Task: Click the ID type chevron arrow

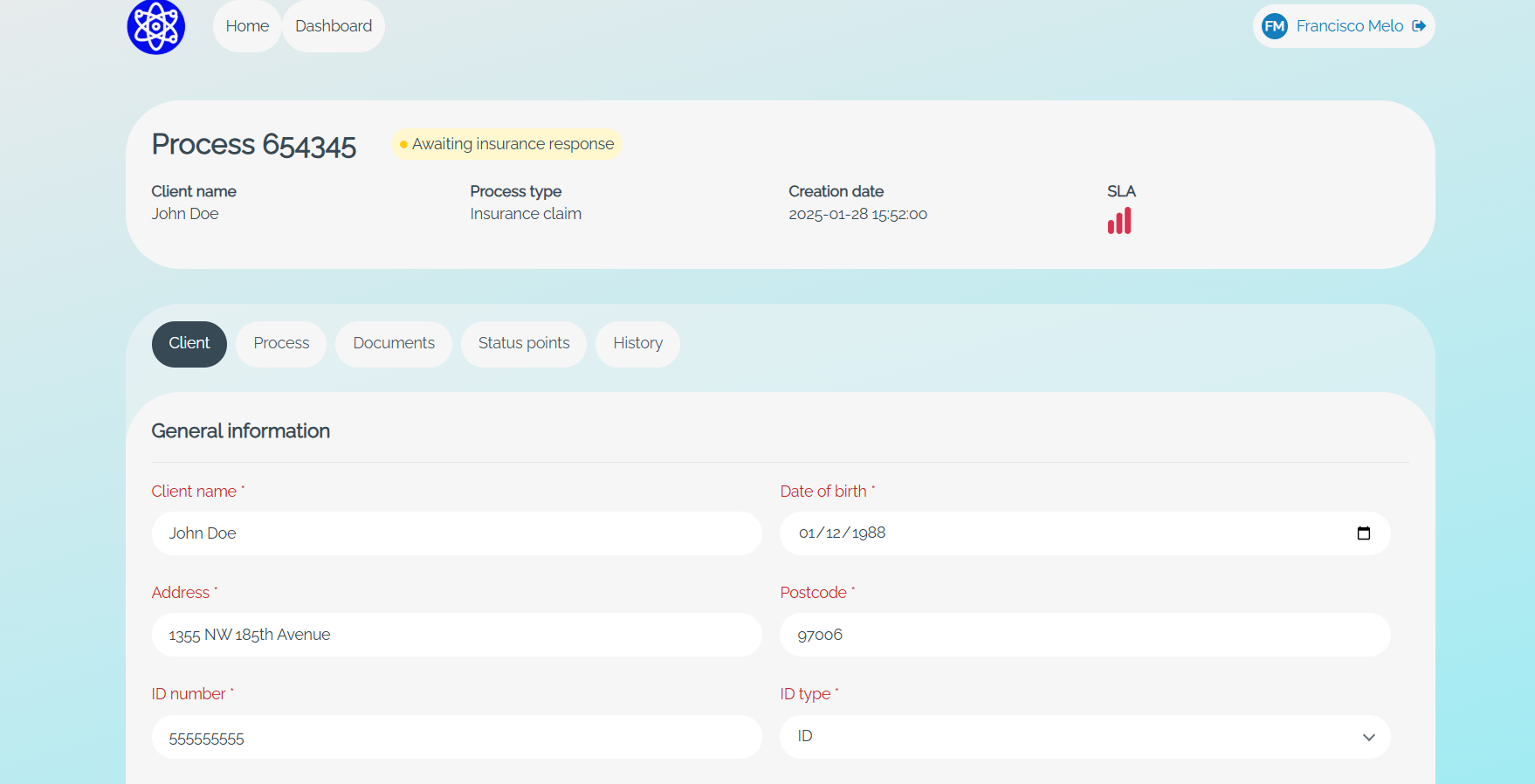Action: click(x=1368, y=738)
